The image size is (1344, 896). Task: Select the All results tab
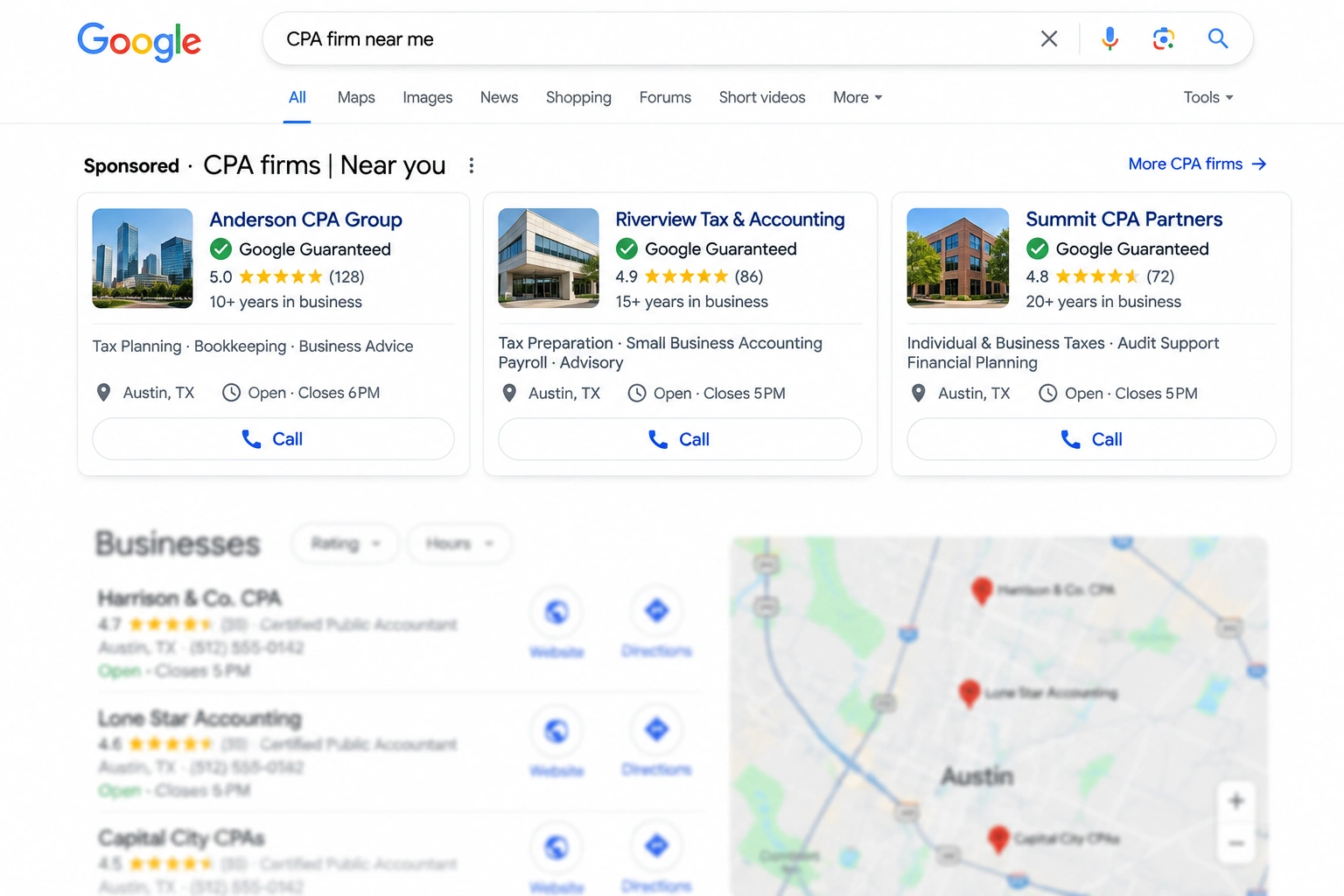tap(297, 97)
